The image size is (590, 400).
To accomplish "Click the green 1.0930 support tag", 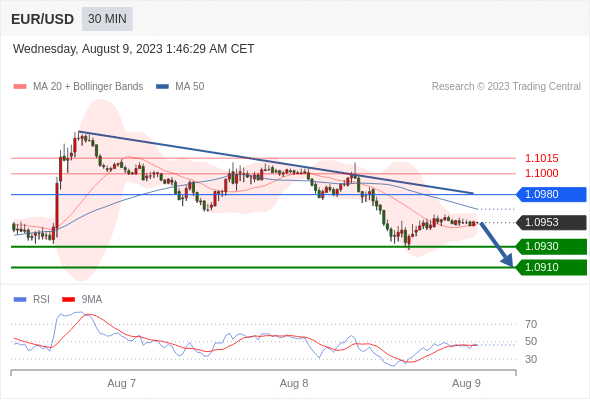I will (x=551, y=246).
